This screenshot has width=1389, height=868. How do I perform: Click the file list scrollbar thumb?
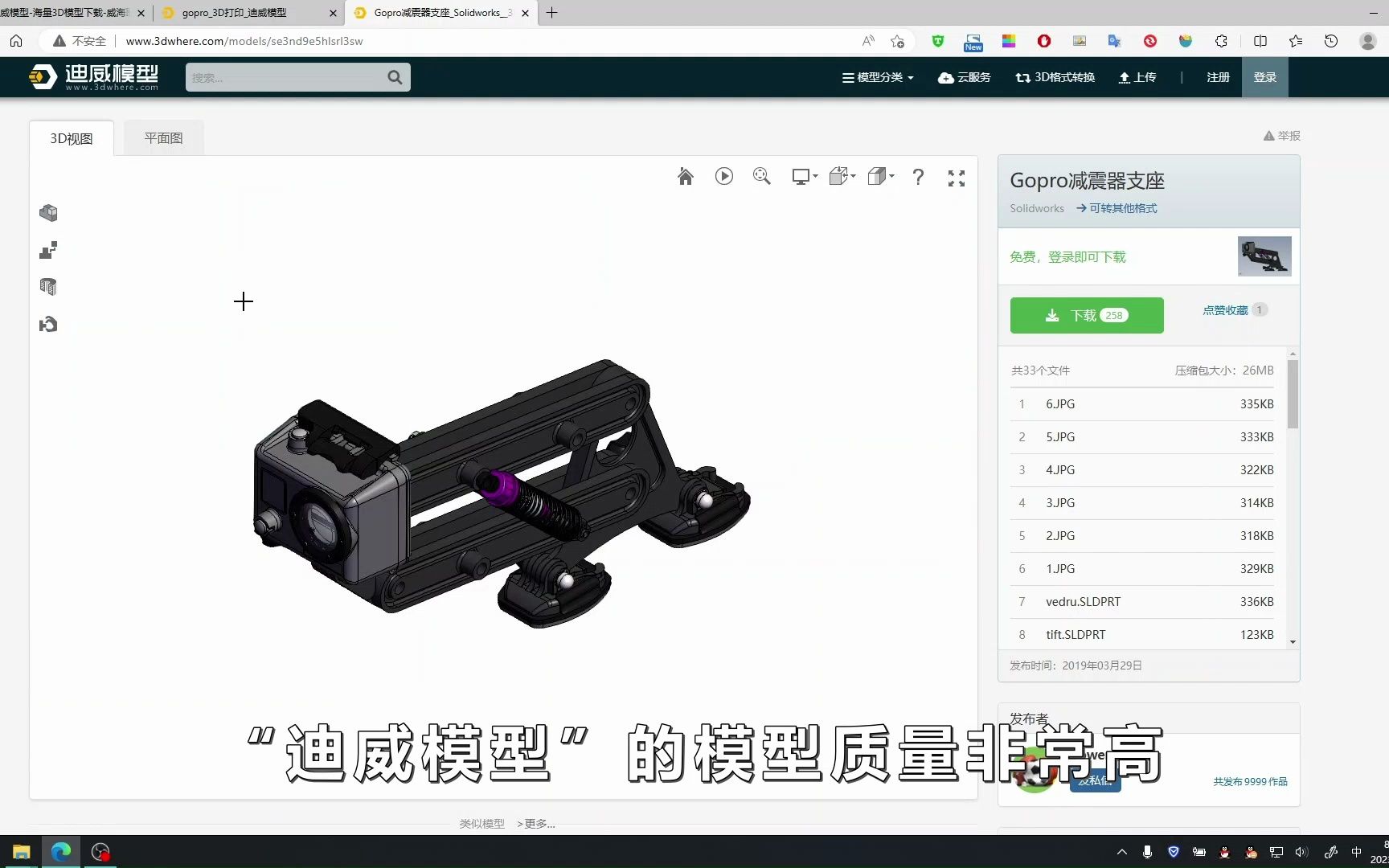tap(1293, 394)
